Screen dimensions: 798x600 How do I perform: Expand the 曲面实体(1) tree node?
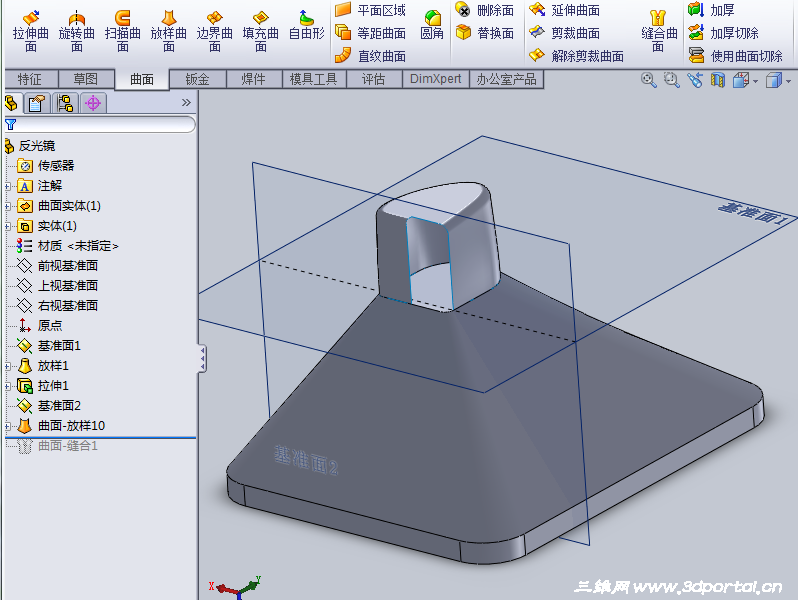[x=8, y=206]
